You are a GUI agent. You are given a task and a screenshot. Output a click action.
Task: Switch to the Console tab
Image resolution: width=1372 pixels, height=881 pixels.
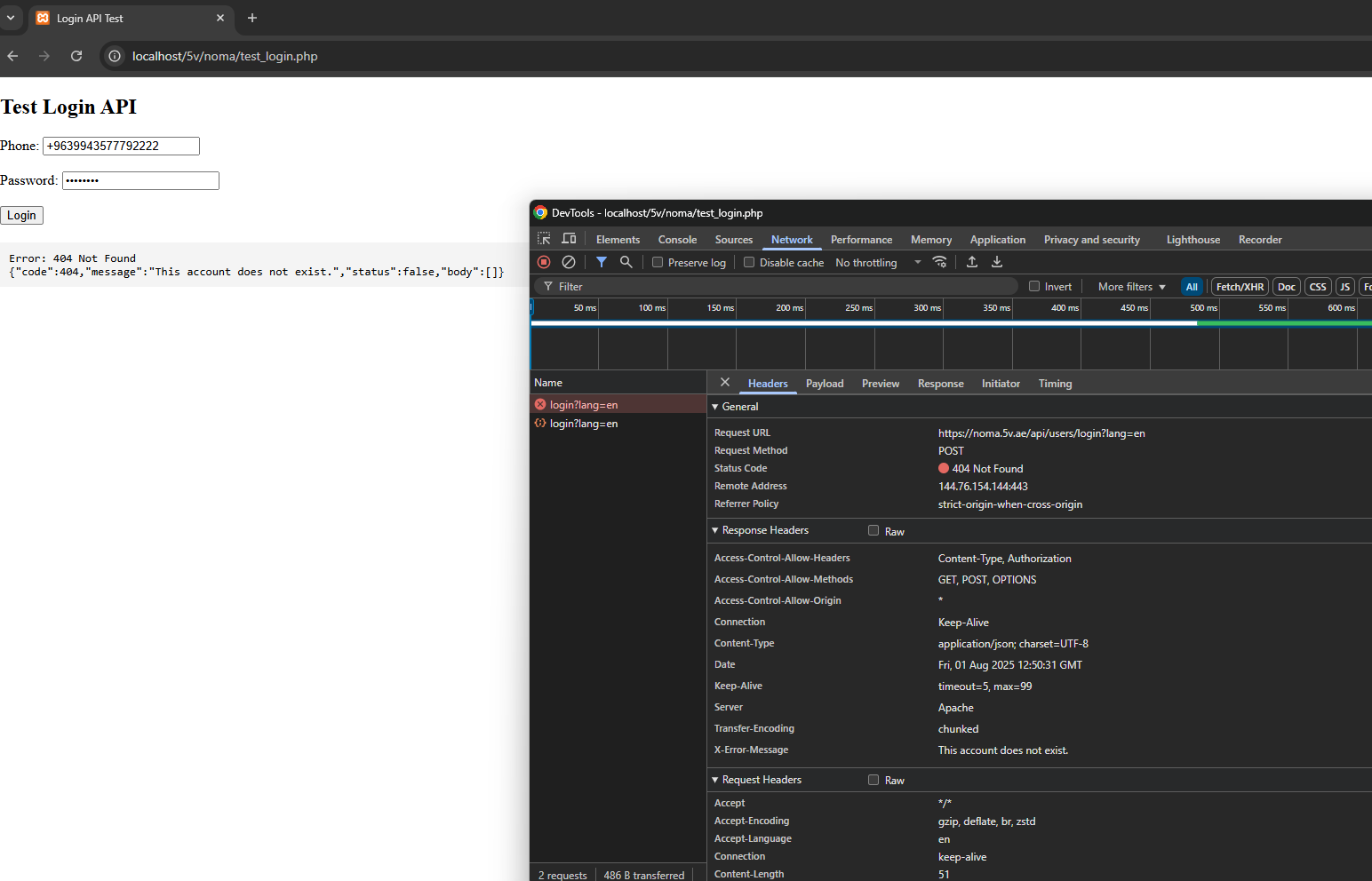[677, 240]
